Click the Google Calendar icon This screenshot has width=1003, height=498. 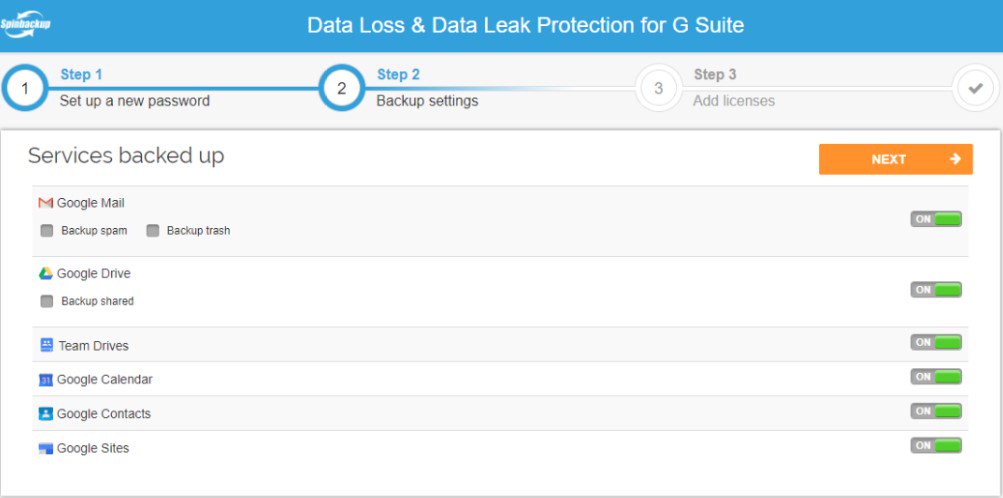[x=45, y=380]
